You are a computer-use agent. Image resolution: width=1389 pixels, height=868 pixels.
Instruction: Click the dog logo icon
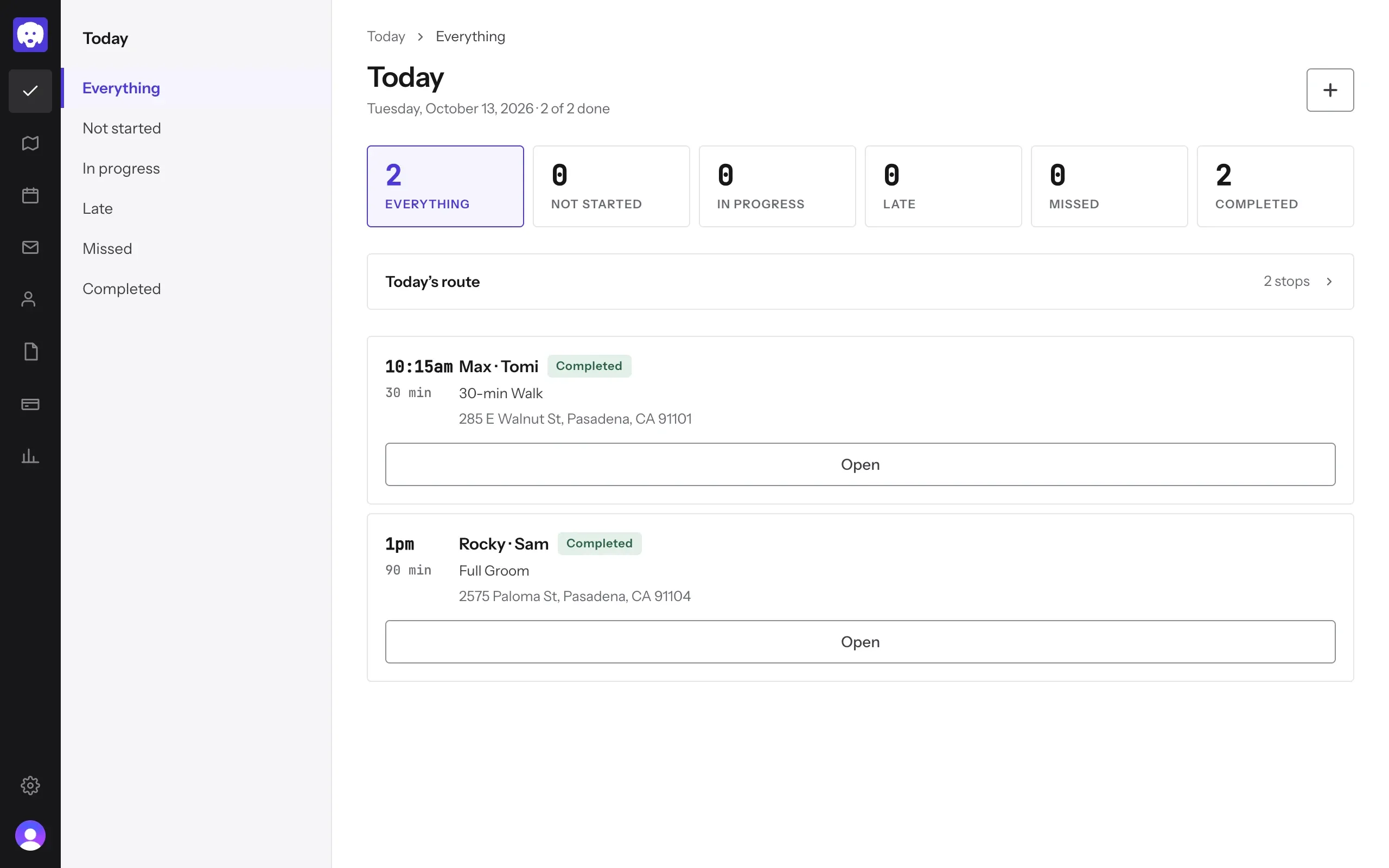(x=30, y=34)
